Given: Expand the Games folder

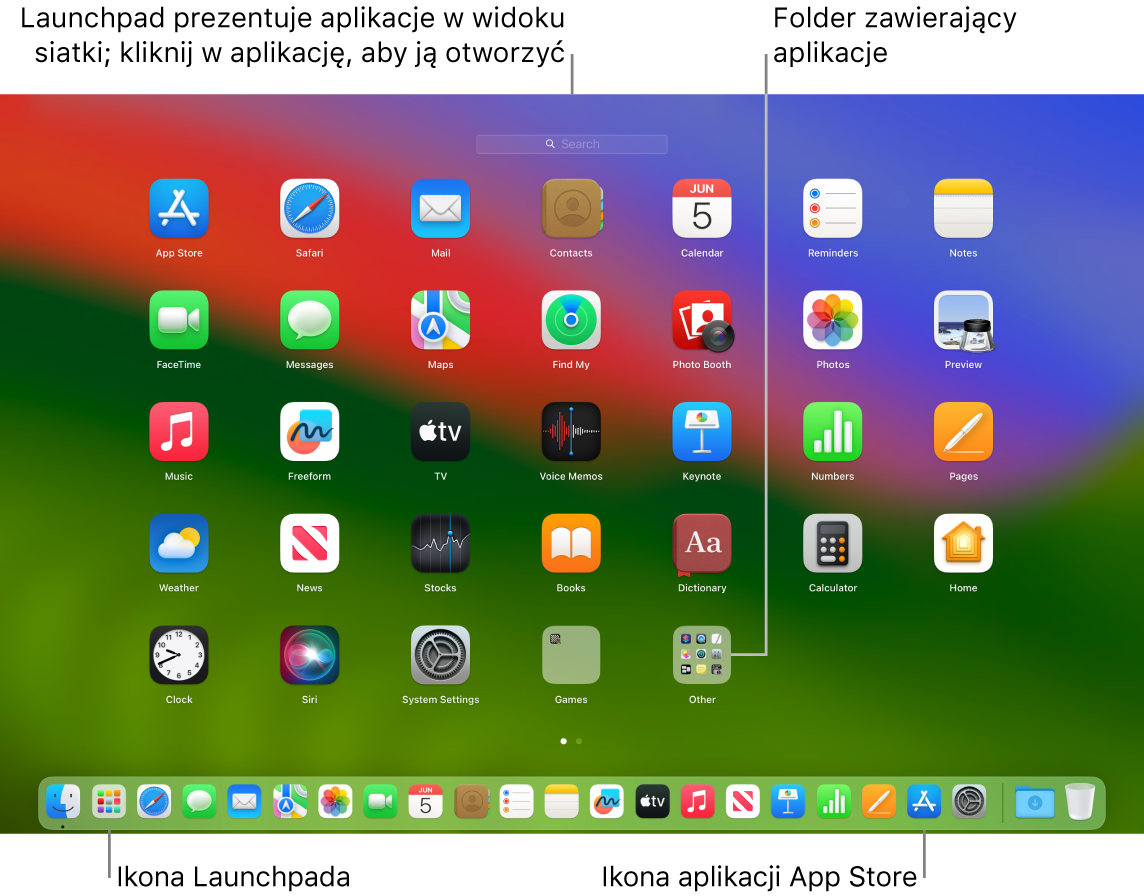Looking at the screenshot, I should pos(571,655).
